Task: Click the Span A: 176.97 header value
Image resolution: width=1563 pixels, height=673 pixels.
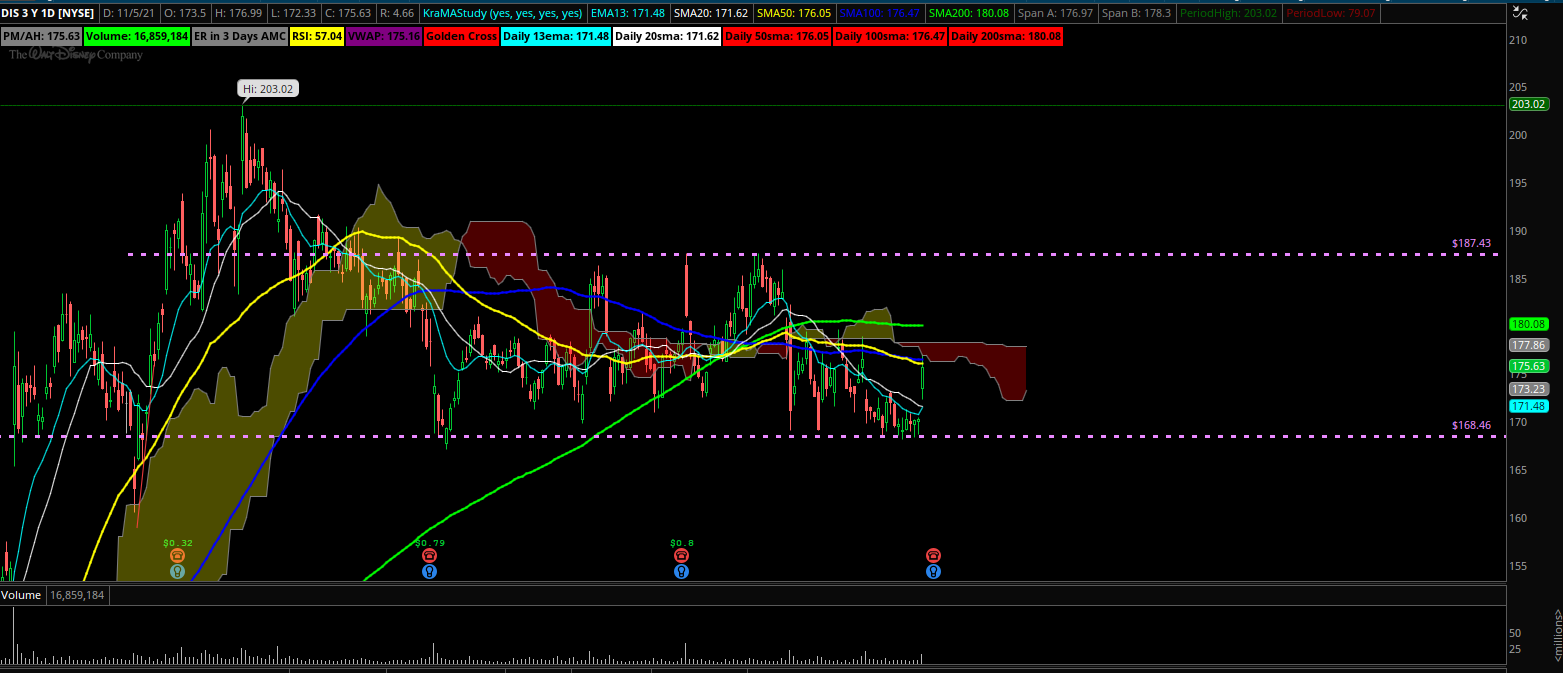Action: click(1055, 13)
